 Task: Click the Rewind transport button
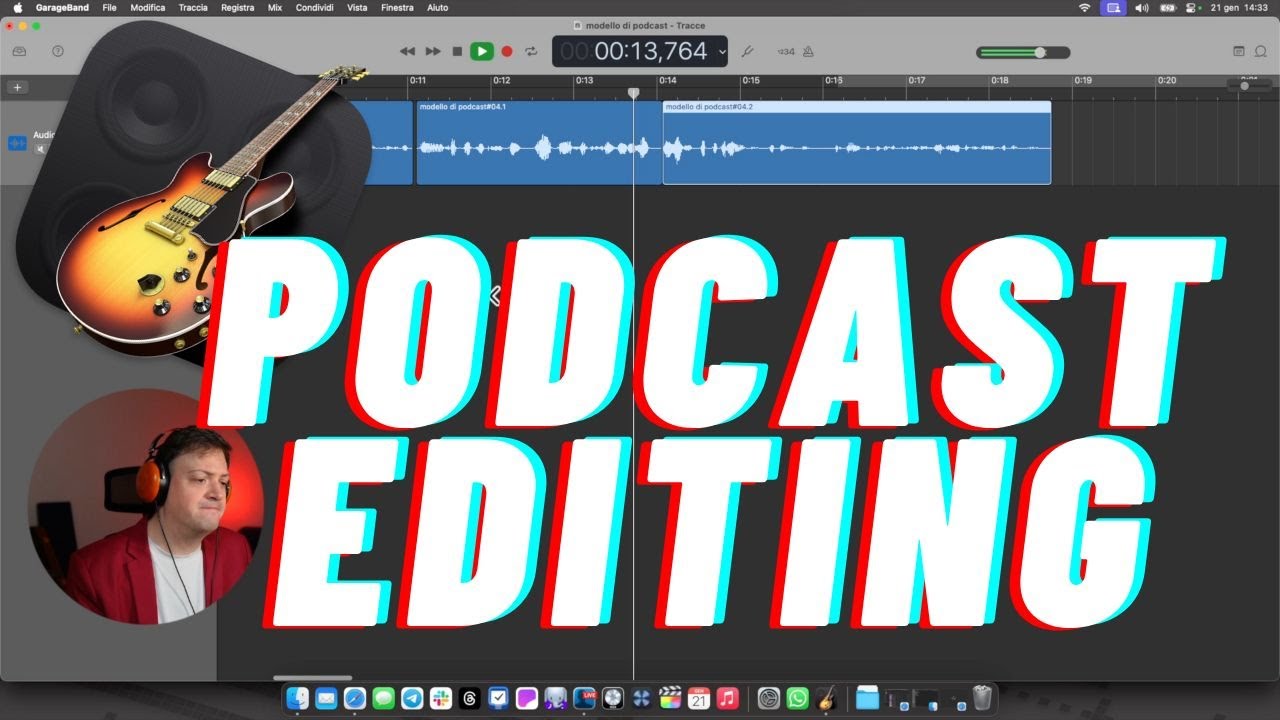click(x=407, y=51)
